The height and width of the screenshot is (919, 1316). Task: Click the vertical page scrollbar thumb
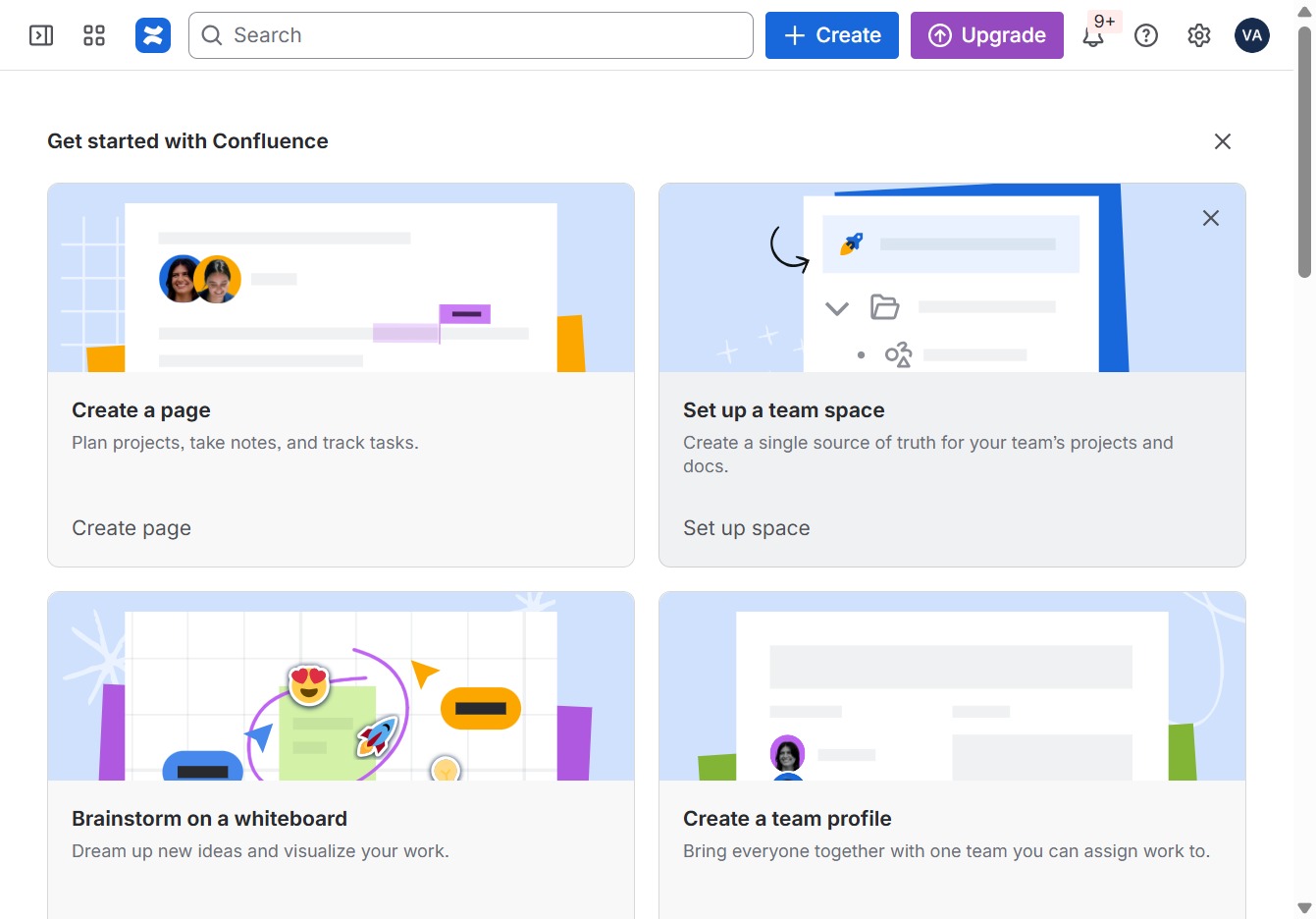pyautogui.click(x=1304, y=152)
